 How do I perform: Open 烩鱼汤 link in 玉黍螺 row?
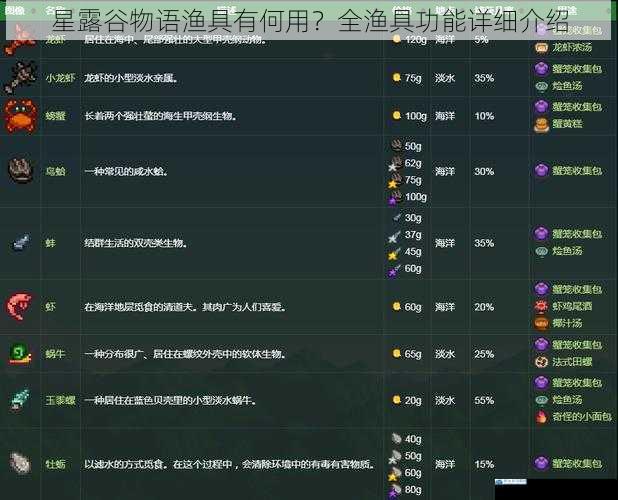click(x=567, y=400)
